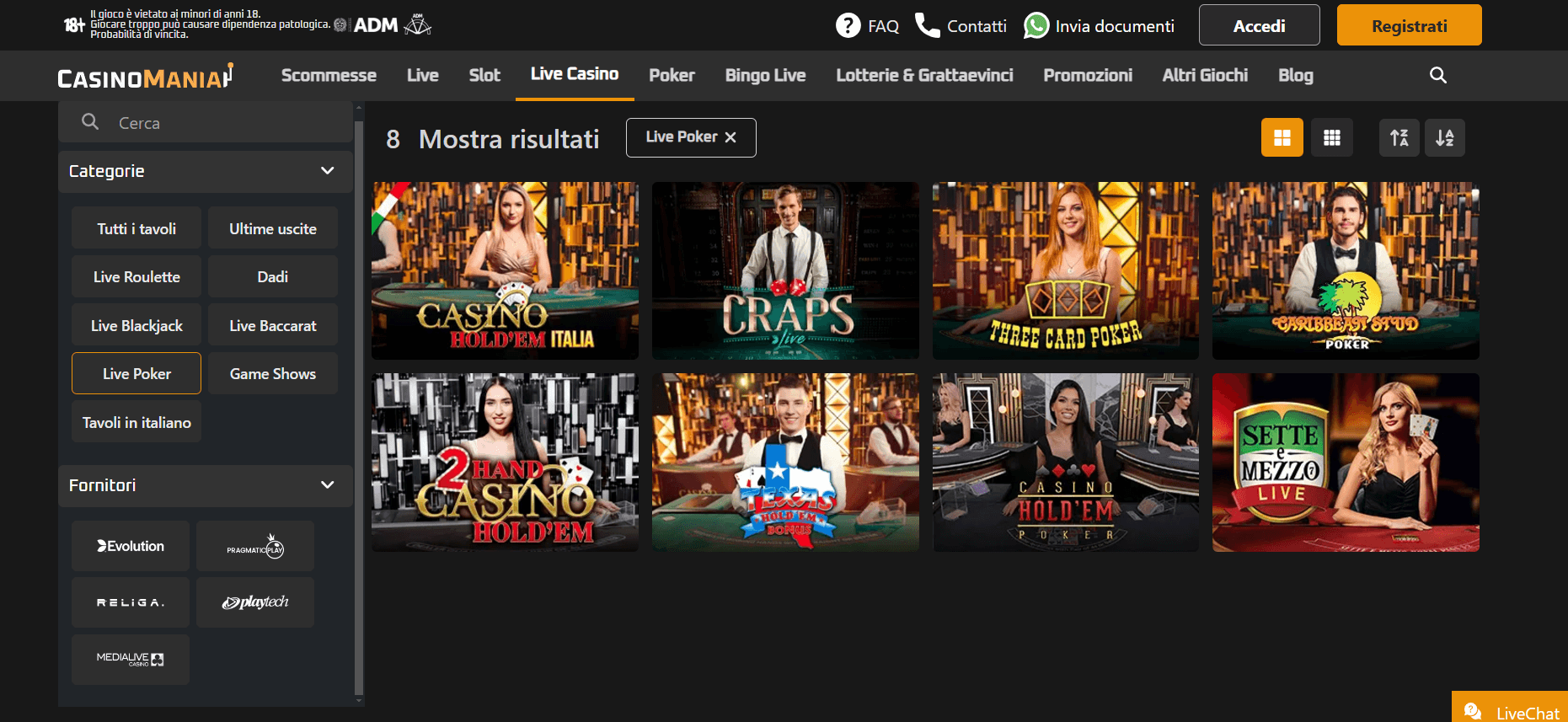The image size is (1568, 722).
Task: Open Casino Hold'em Poker game
Action: [1065, 463]
